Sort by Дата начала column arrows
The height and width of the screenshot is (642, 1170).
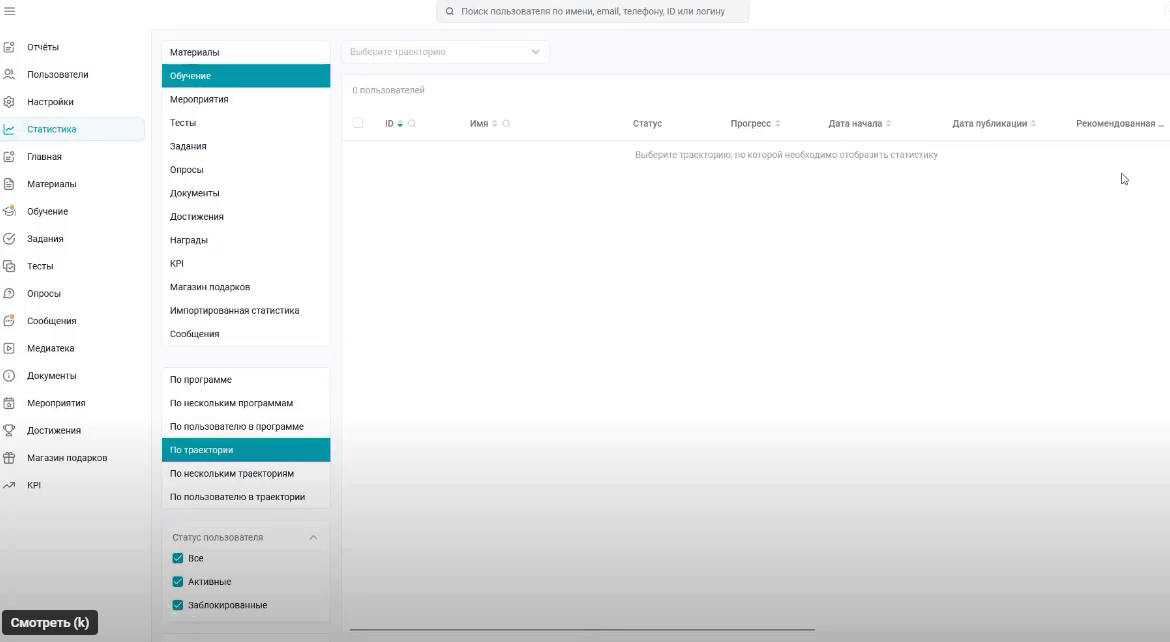[888, 124]
